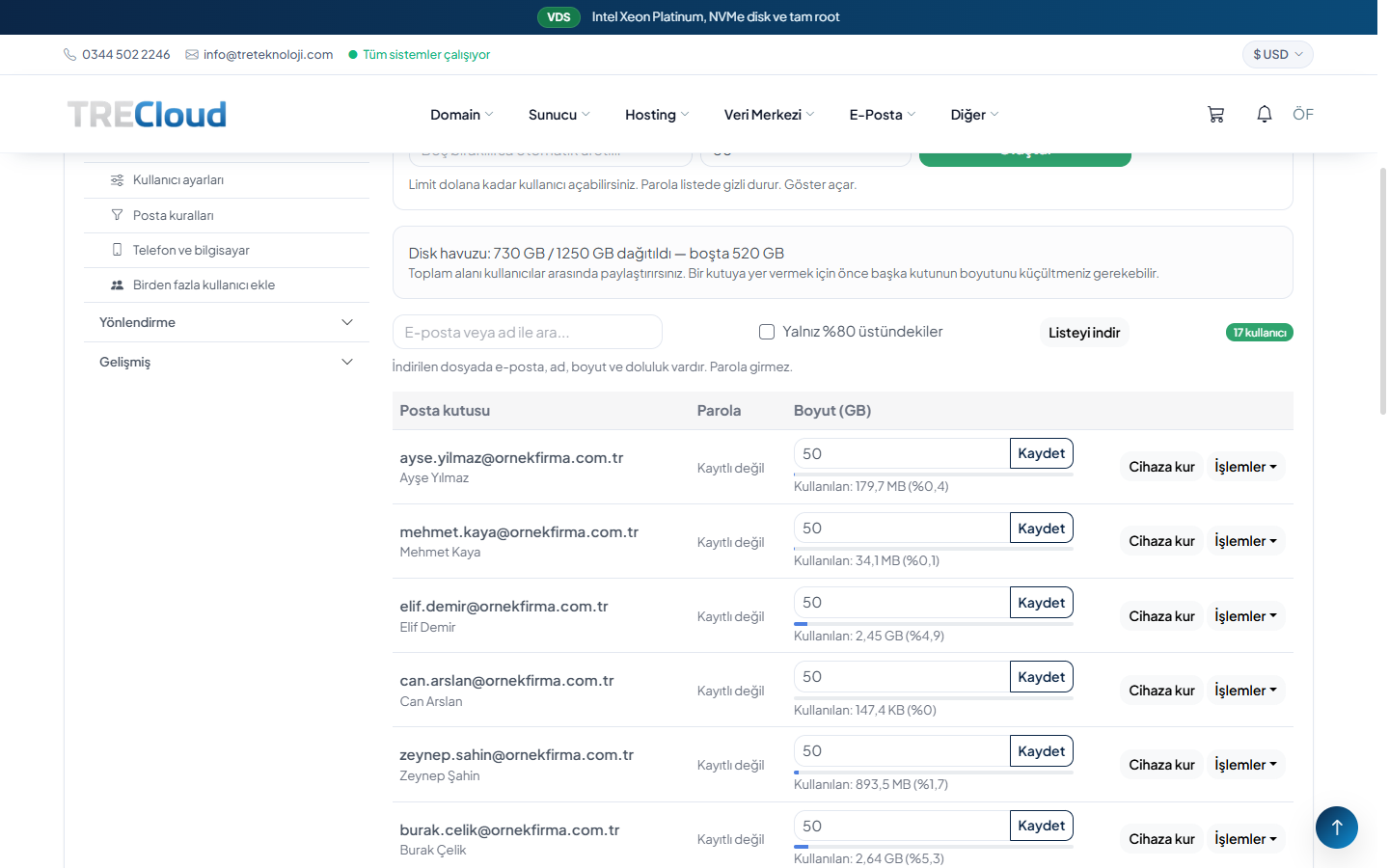Click the VDS promo banner text
The width and height of the screenshot is (1389, 868).
(x=716, y=16)
